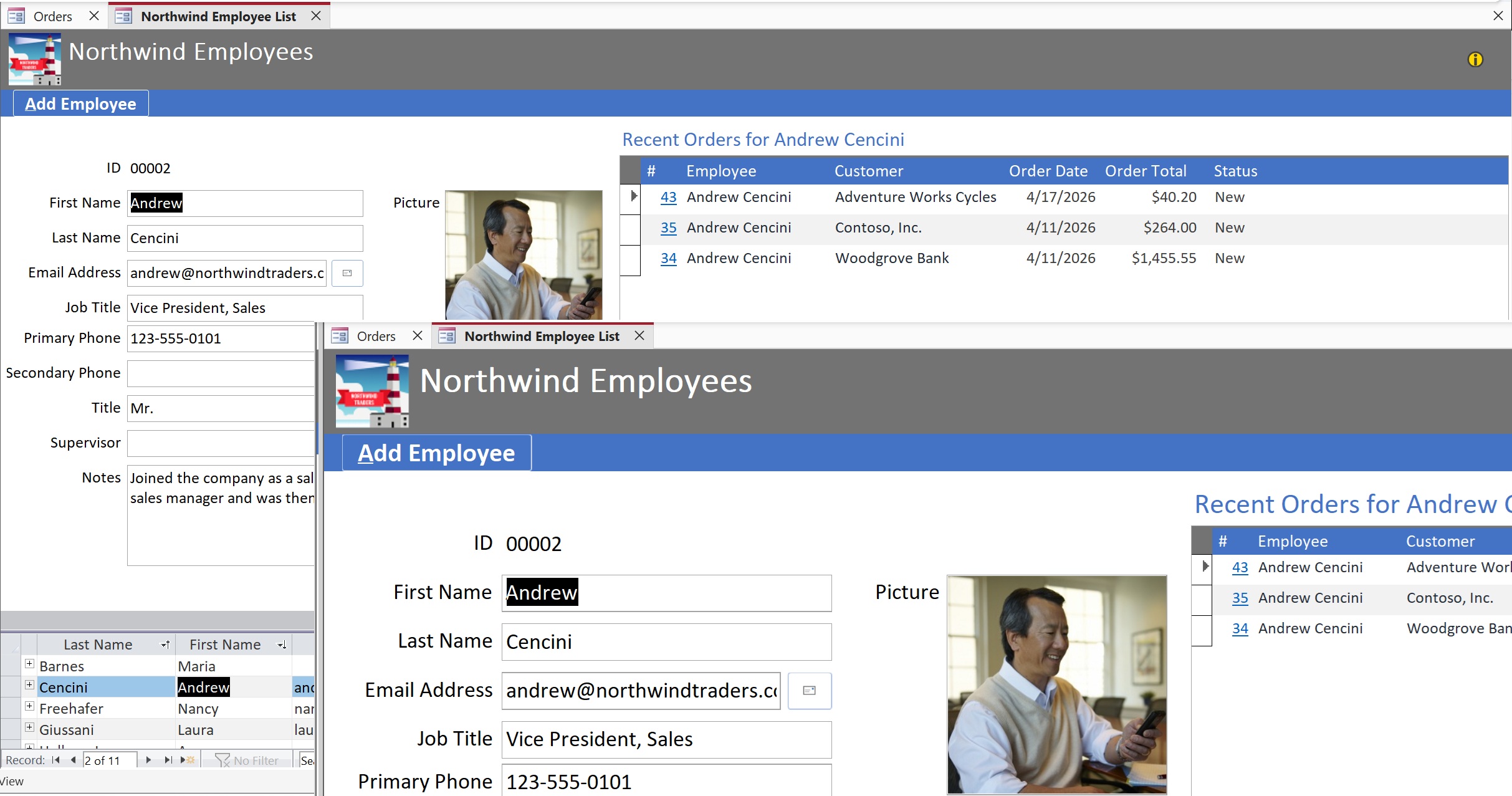Select the row selector of order 35

pyautogui.click(x=631, y=229)
